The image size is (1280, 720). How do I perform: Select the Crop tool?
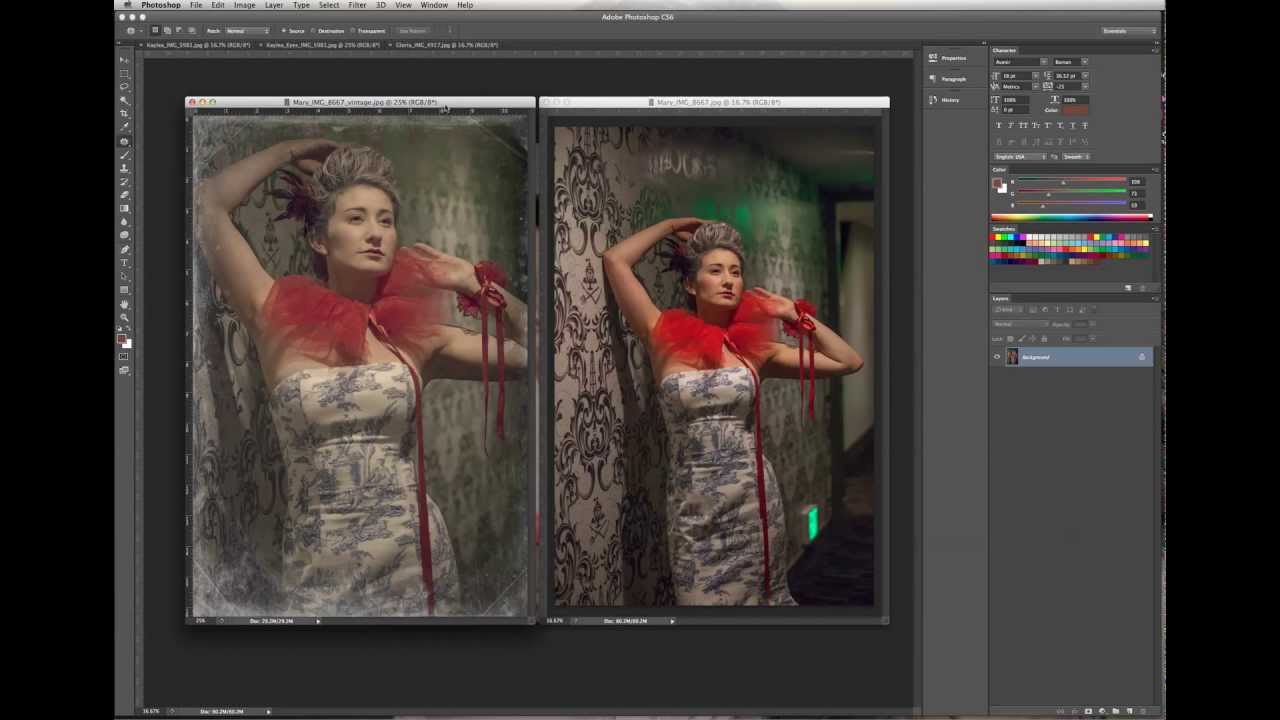point(124,110)
